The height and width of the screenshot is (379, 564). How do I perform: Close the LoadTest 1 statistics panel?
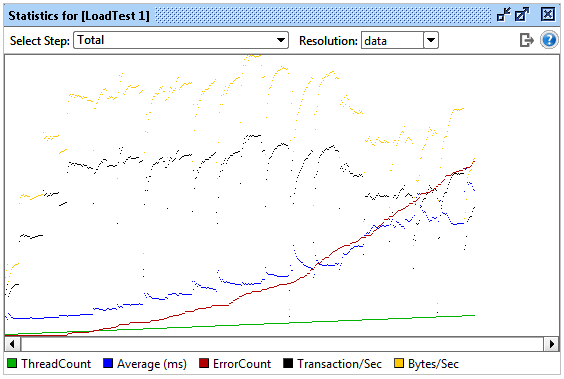(548, 15)
